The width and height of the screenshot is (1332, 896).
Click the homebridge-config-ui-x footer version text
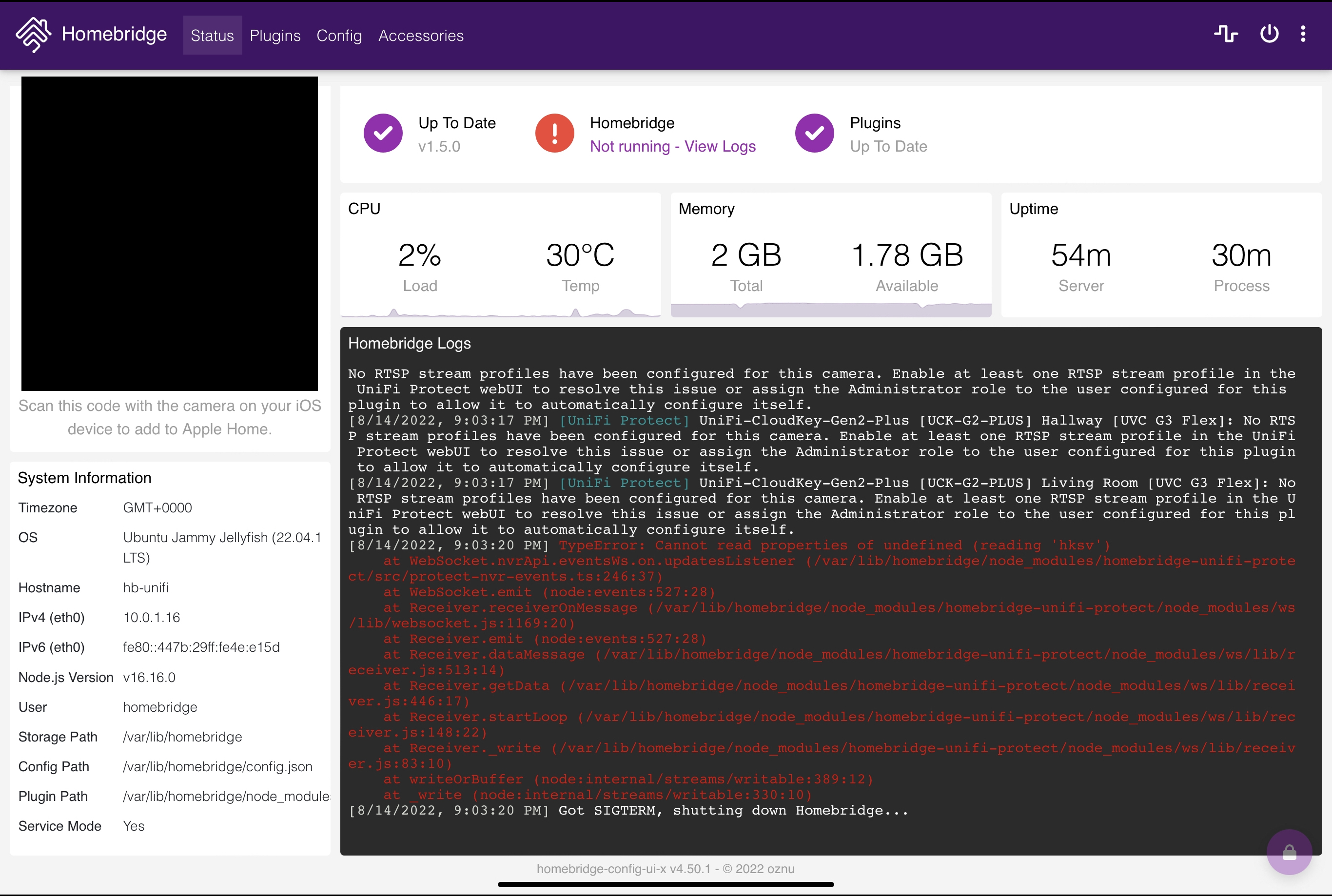666,868
